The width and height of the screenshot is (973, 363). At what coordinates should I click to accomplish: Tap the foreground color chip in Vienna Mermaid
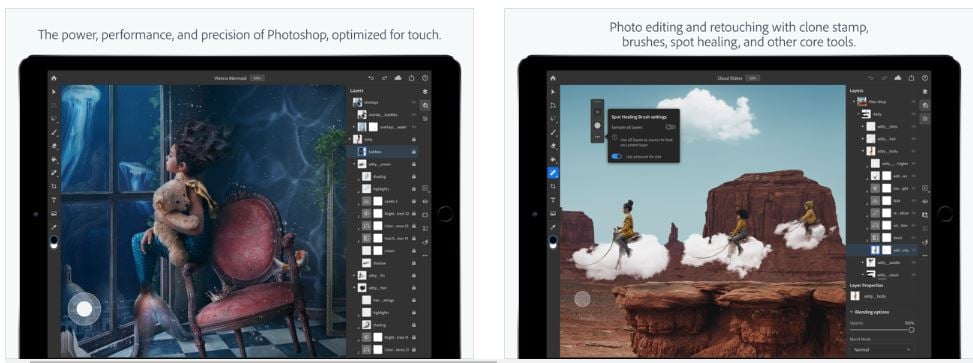click(x=53, y=239)
